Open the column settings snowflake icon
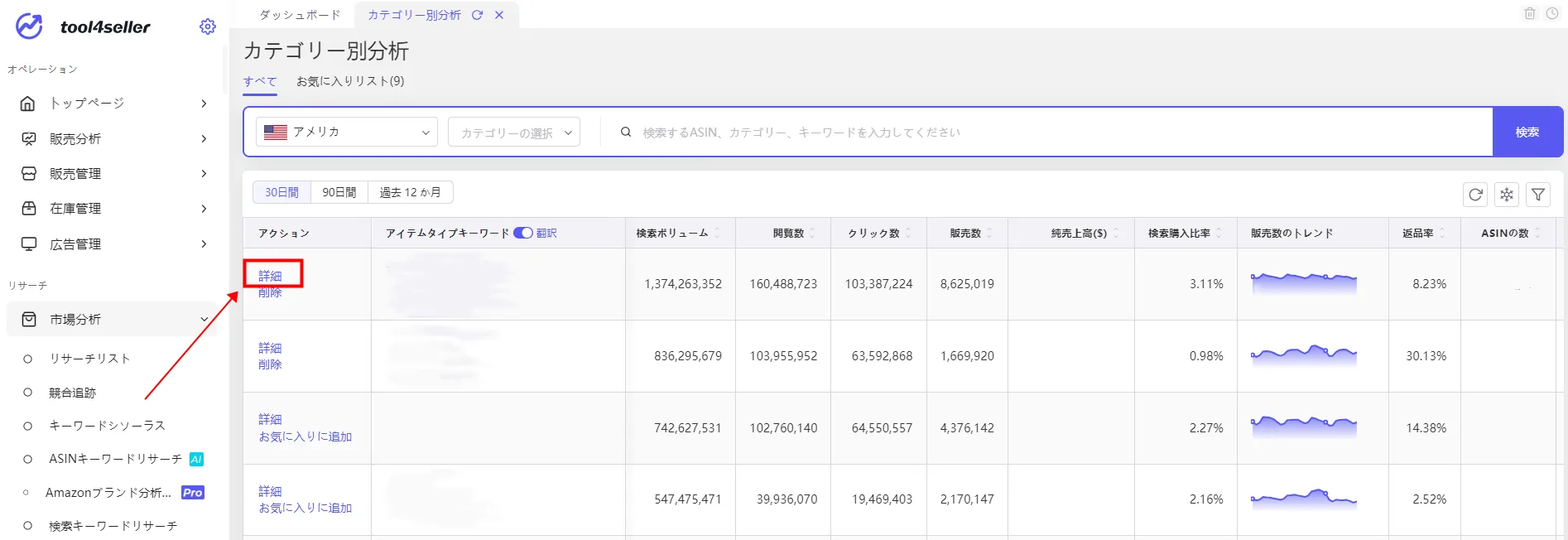 1507,195
